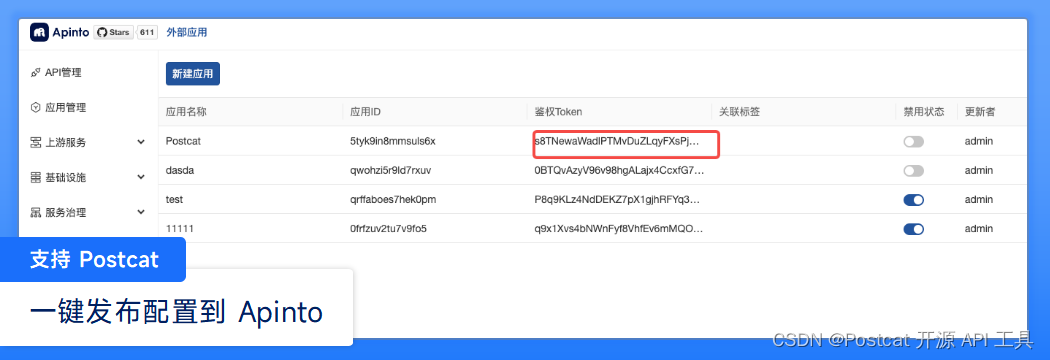Click admin updater in Postcat row
1050x360 pixels.
pyautogui.click(x=978, y=142)
